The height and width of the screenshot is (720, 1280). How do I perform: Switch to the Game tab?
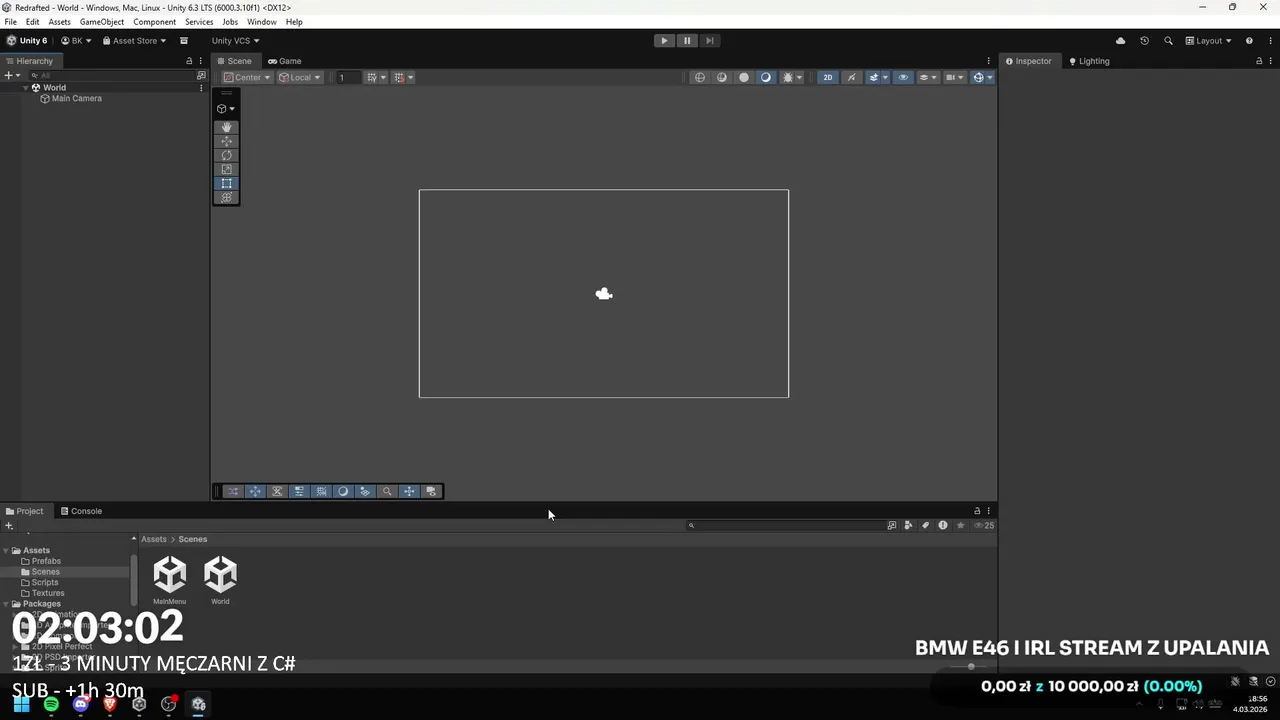(285, 61)
